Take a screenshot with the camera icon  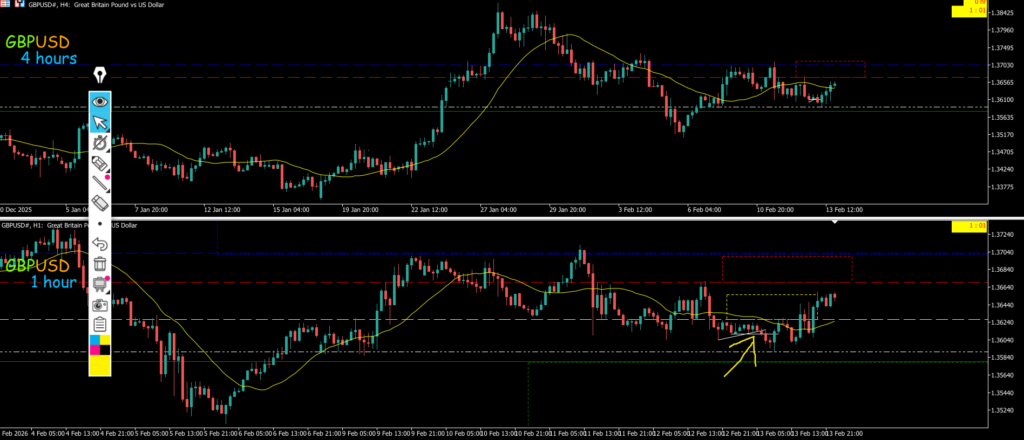[100, 304]
